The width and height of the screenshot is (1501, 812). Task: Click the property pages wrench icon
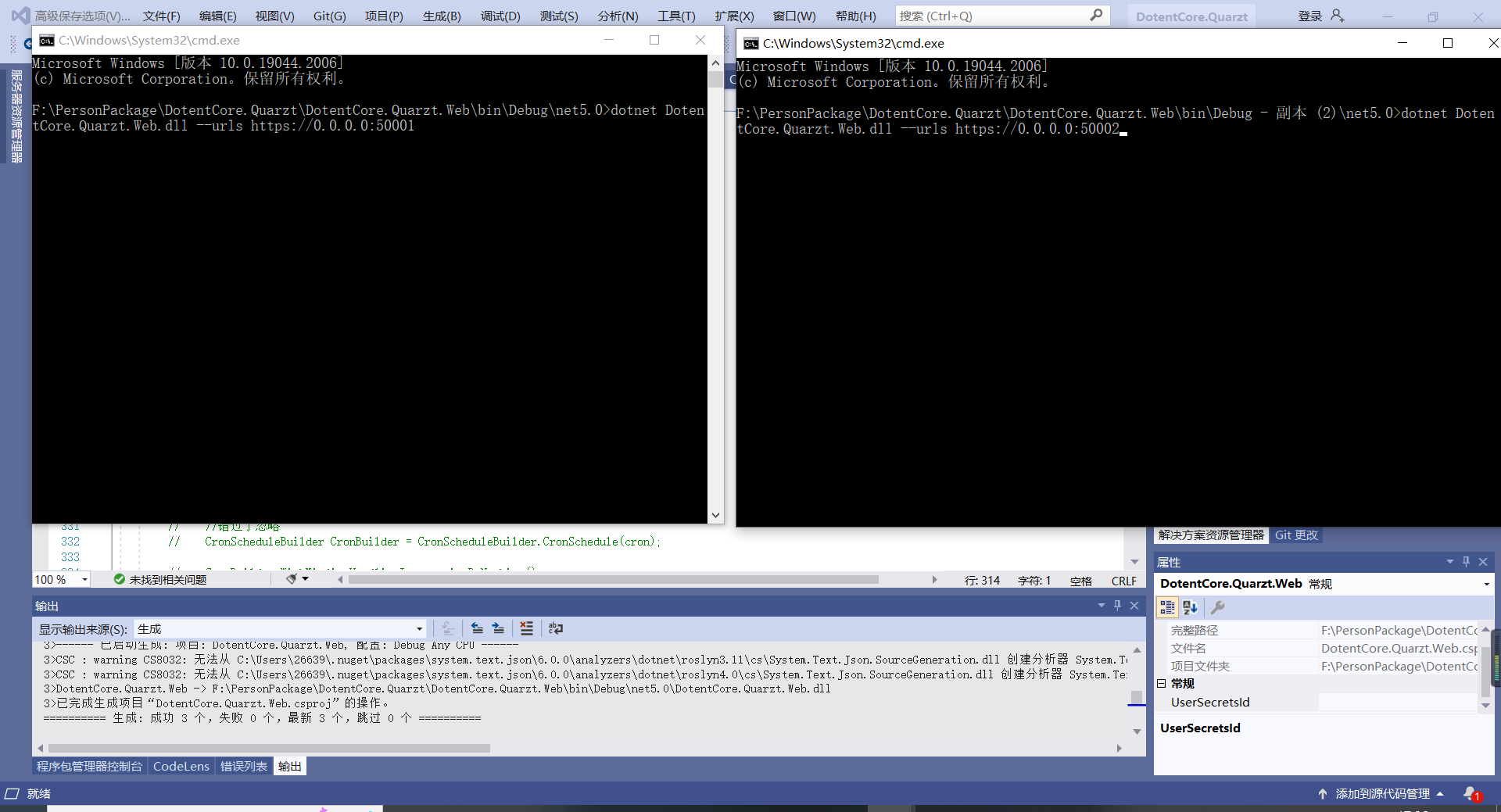tap(1217, 607)
